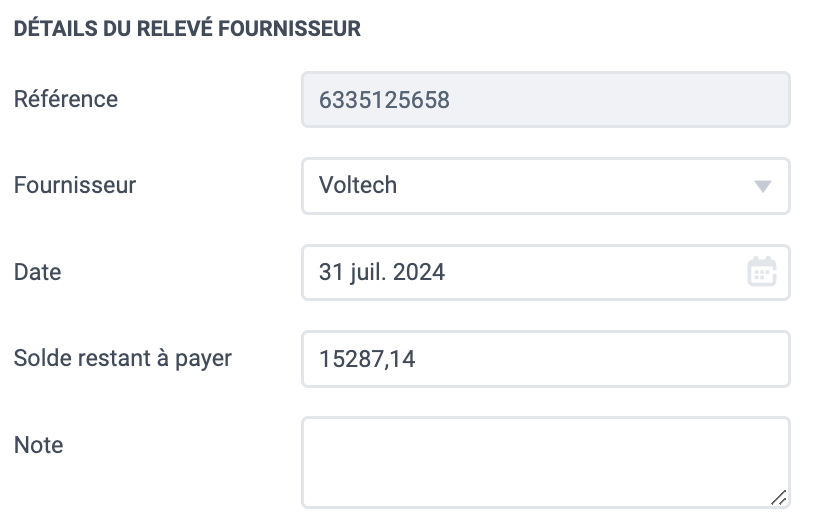Focus the Note text area
Screen dimensions: 820x532
545,462
